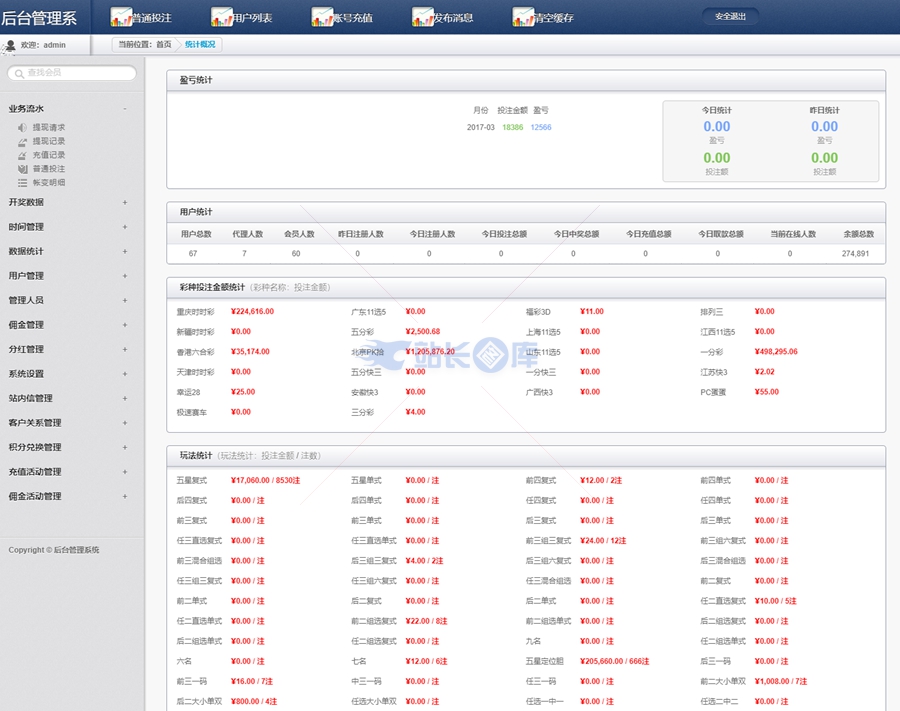Select 充值记录 from the sidebar menu

48,155
